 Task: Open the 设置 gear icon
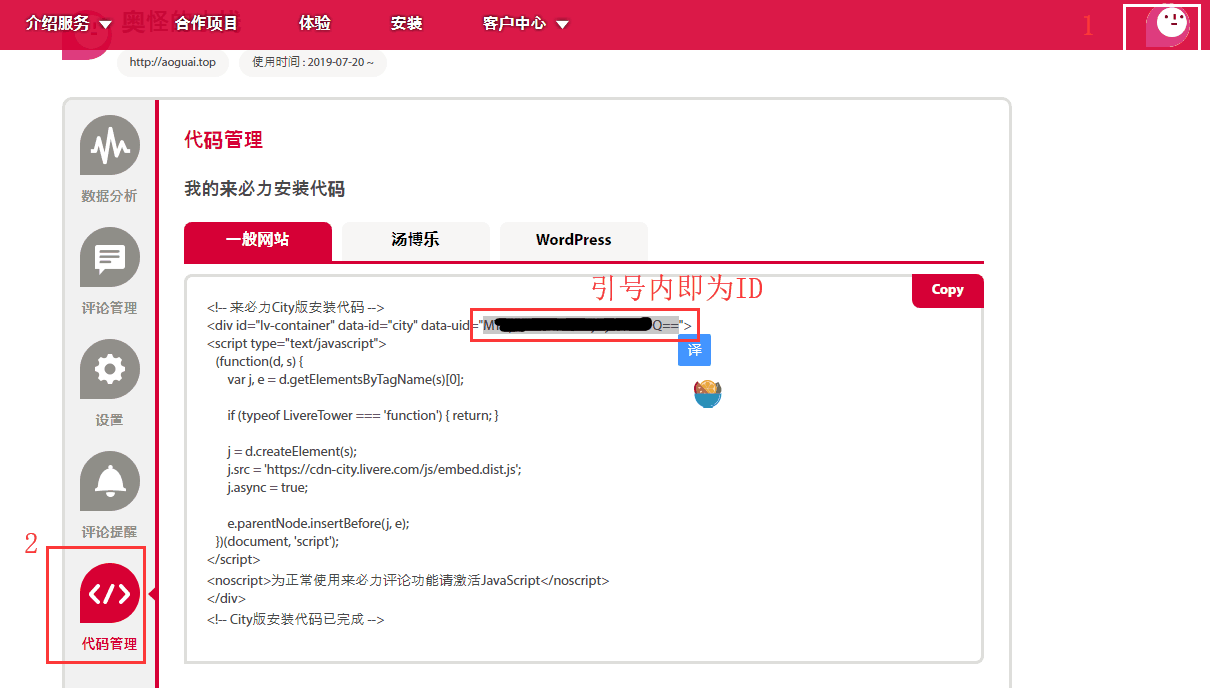110,370
